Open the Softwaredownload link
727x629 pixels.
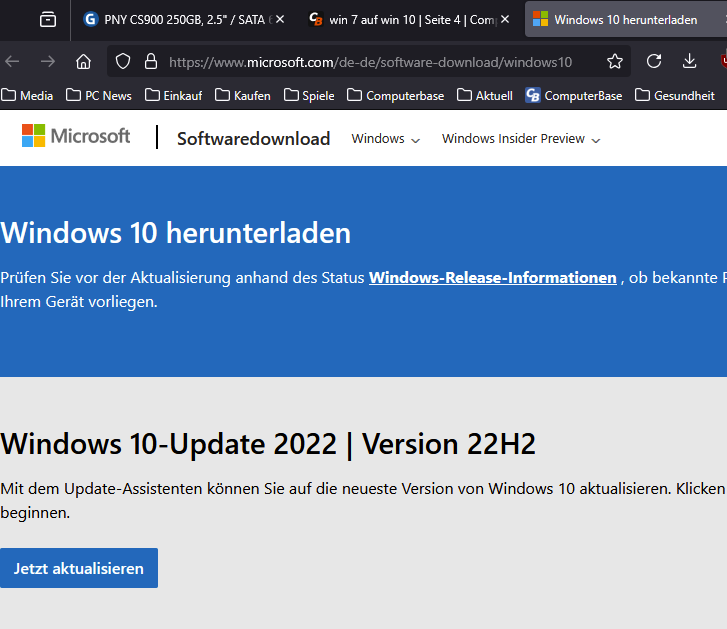pos(253,139)
